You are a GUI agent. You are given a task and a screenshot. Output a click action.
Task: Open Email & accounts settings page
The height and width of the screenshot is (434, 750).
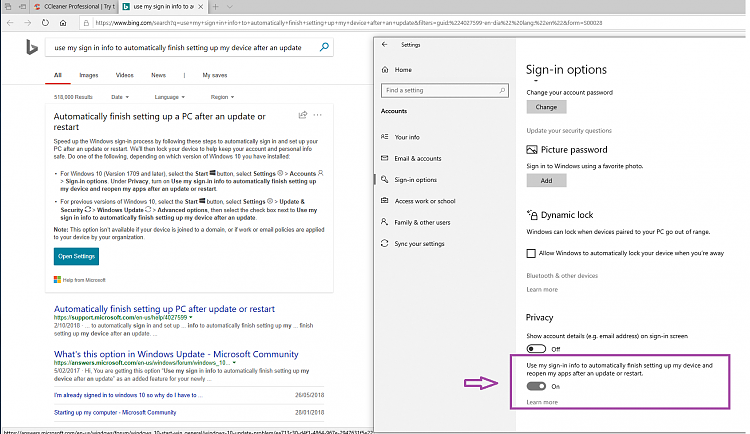(418, 158)
